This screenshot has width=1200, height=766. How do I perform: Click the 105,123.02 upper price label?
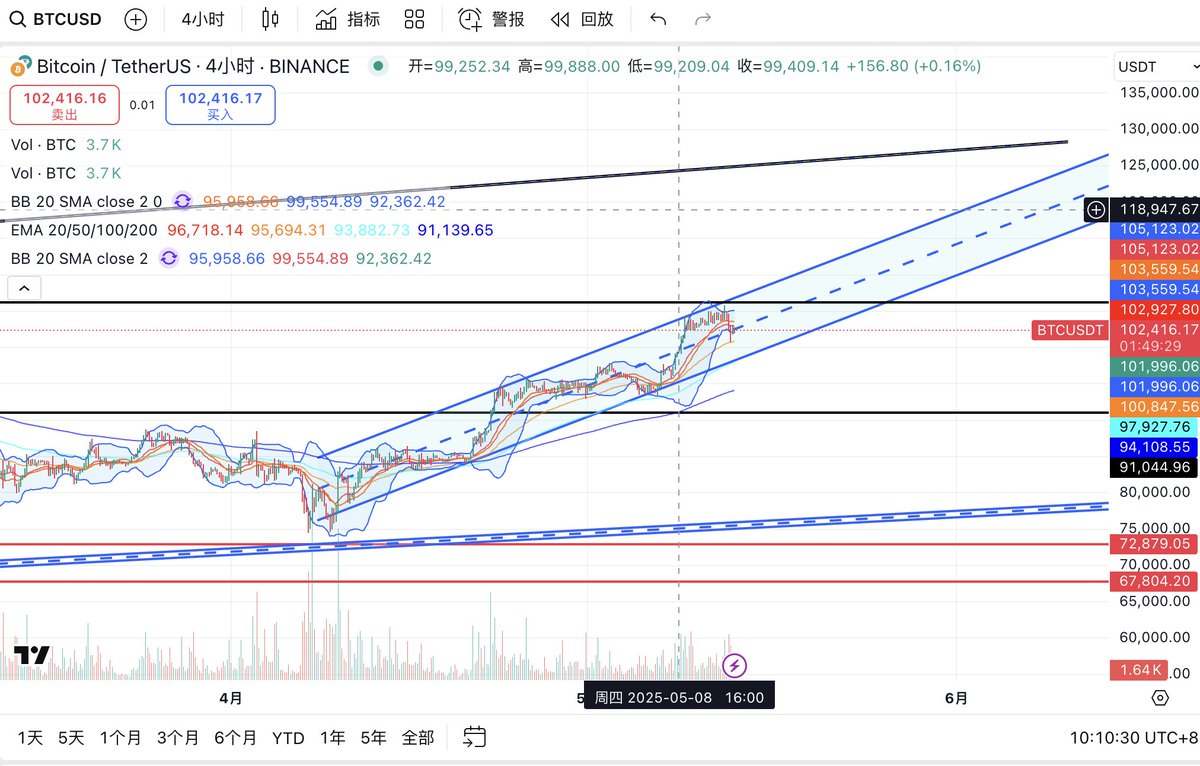point(1154,229)
